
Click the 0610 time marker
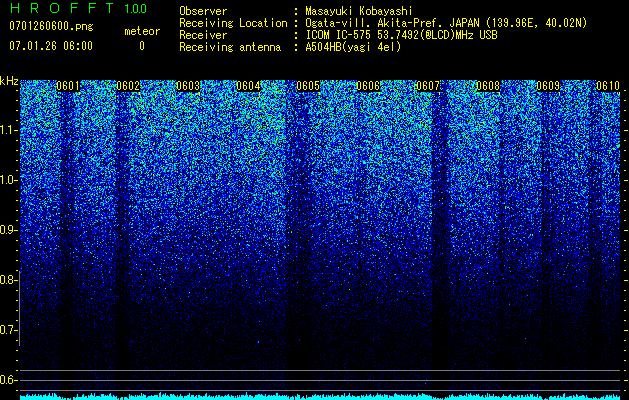(x=608, y=86)
